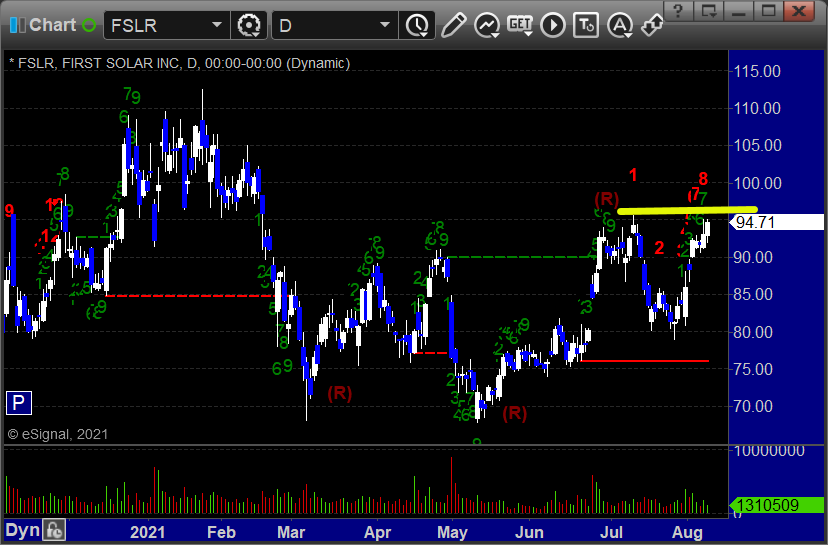This screenshot has width=828, height=545.
Task: Click the P pivot button on chart
Action: pyautogui.click(x=18, y=403)
